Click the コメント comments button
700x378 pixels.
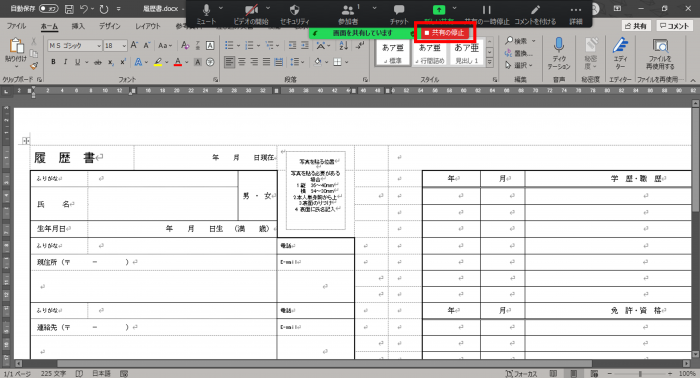(x=674, y=26)
